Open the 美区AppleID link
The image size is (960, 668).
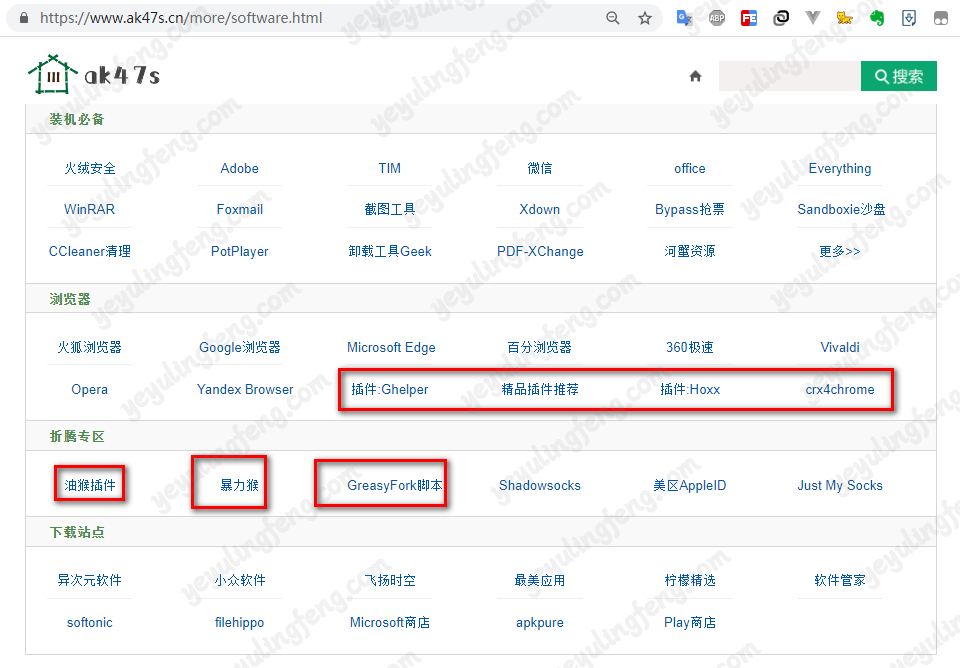click(689, 485)
